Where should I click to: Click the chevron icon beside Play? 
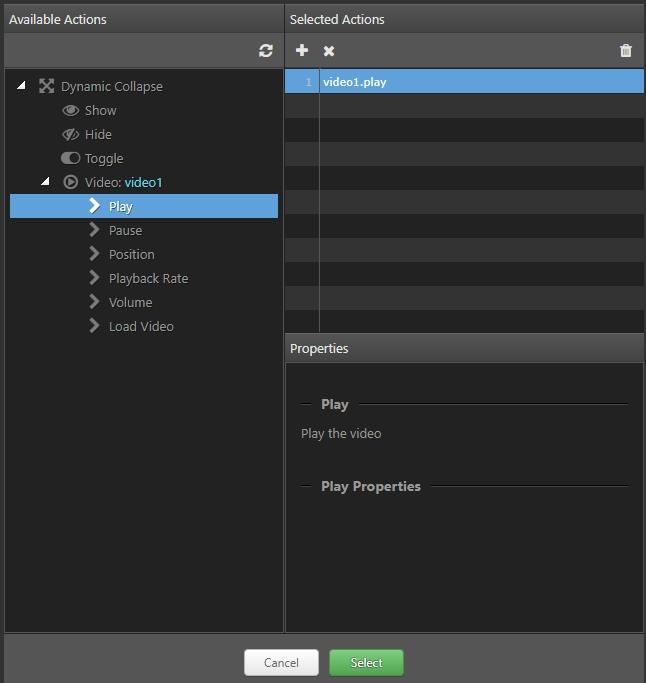(95, 206)
